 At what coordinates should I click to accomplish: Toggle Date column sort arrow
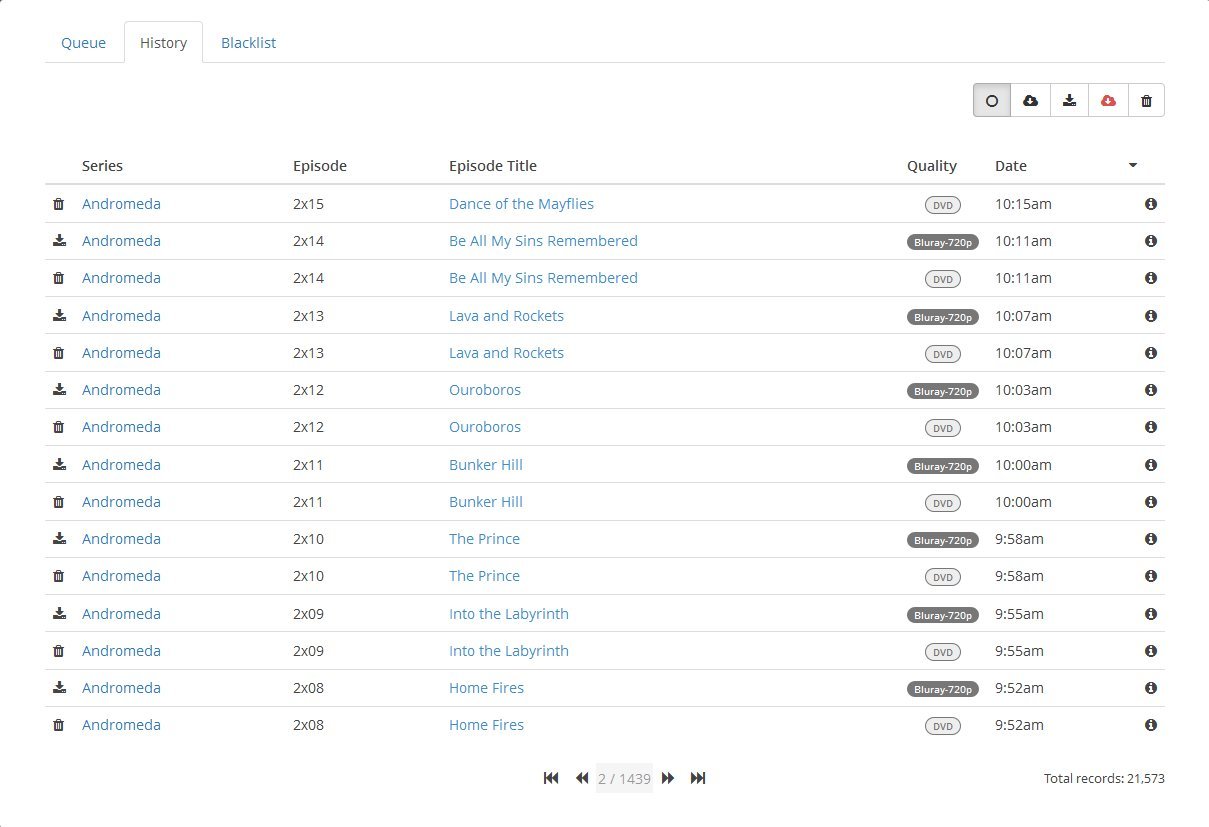tap(1132, 166)
